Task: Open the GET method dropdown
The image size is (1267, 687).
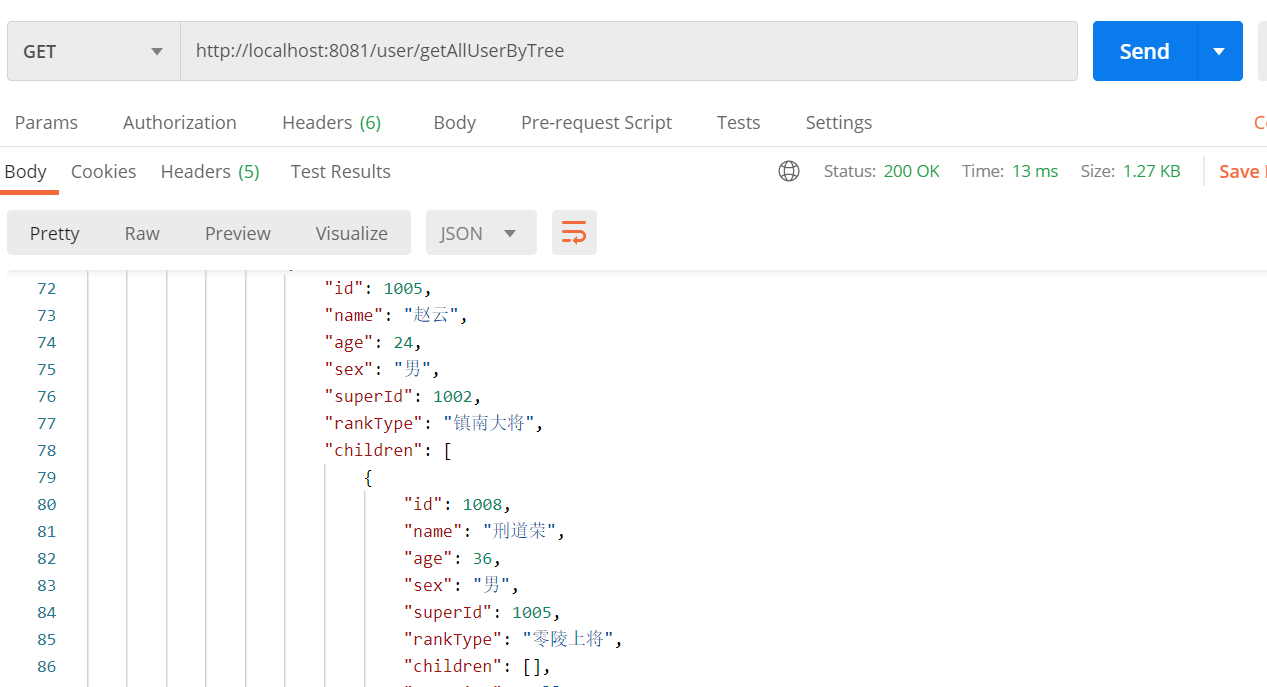Action: click(x=93, y=51)
